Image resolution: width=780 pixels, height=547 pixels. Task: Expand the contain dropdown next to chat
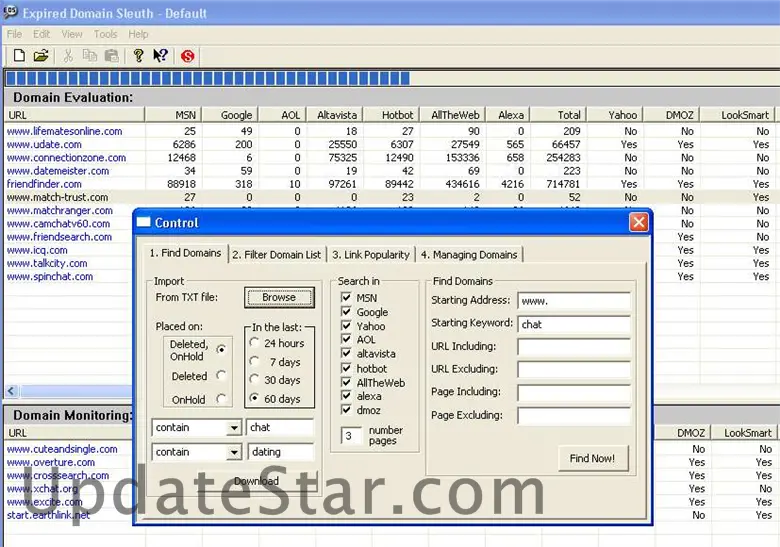coord(233,428)
